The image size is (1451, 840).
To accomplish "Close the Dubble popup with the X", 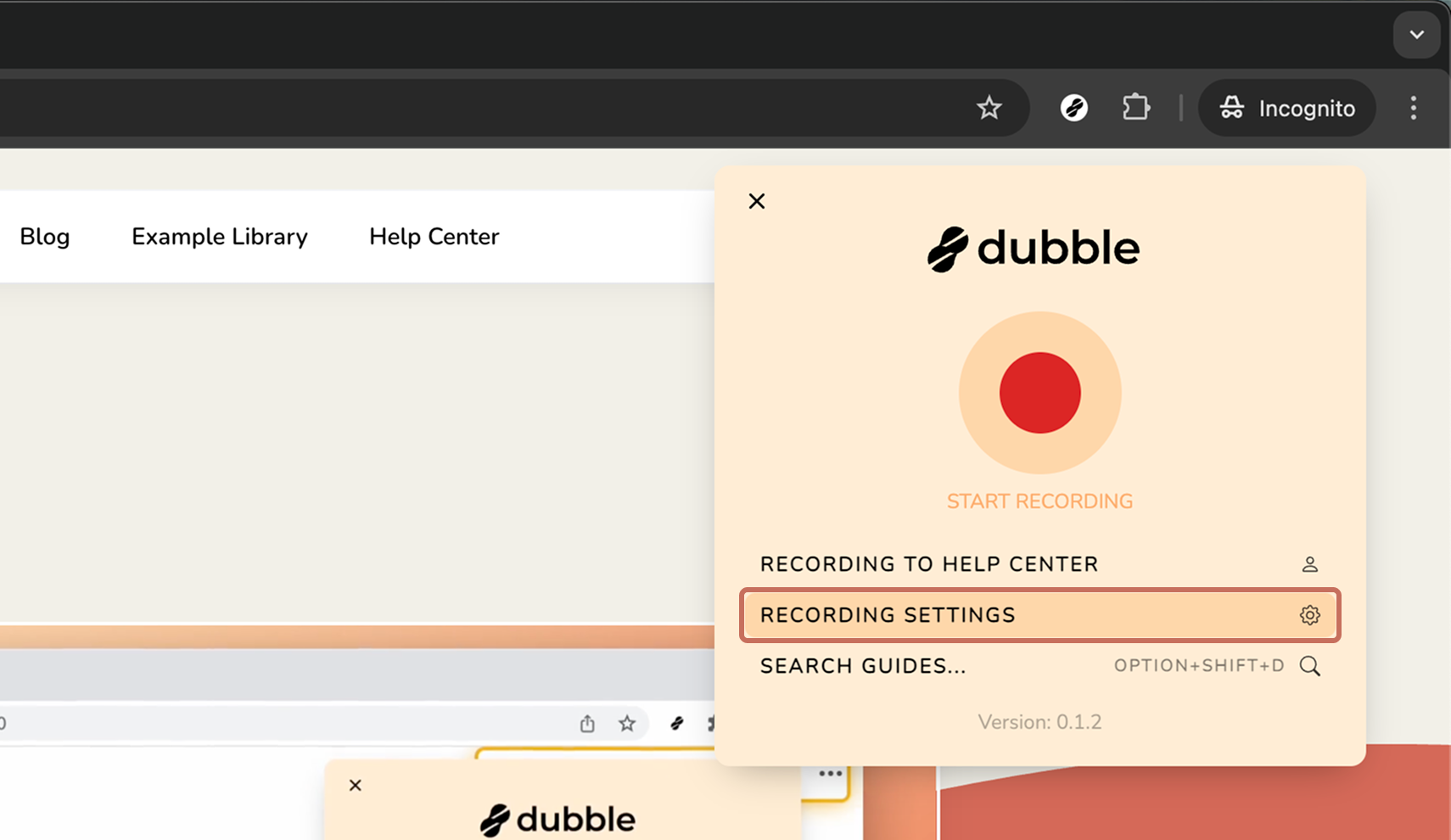I will [x=757, y=201].
